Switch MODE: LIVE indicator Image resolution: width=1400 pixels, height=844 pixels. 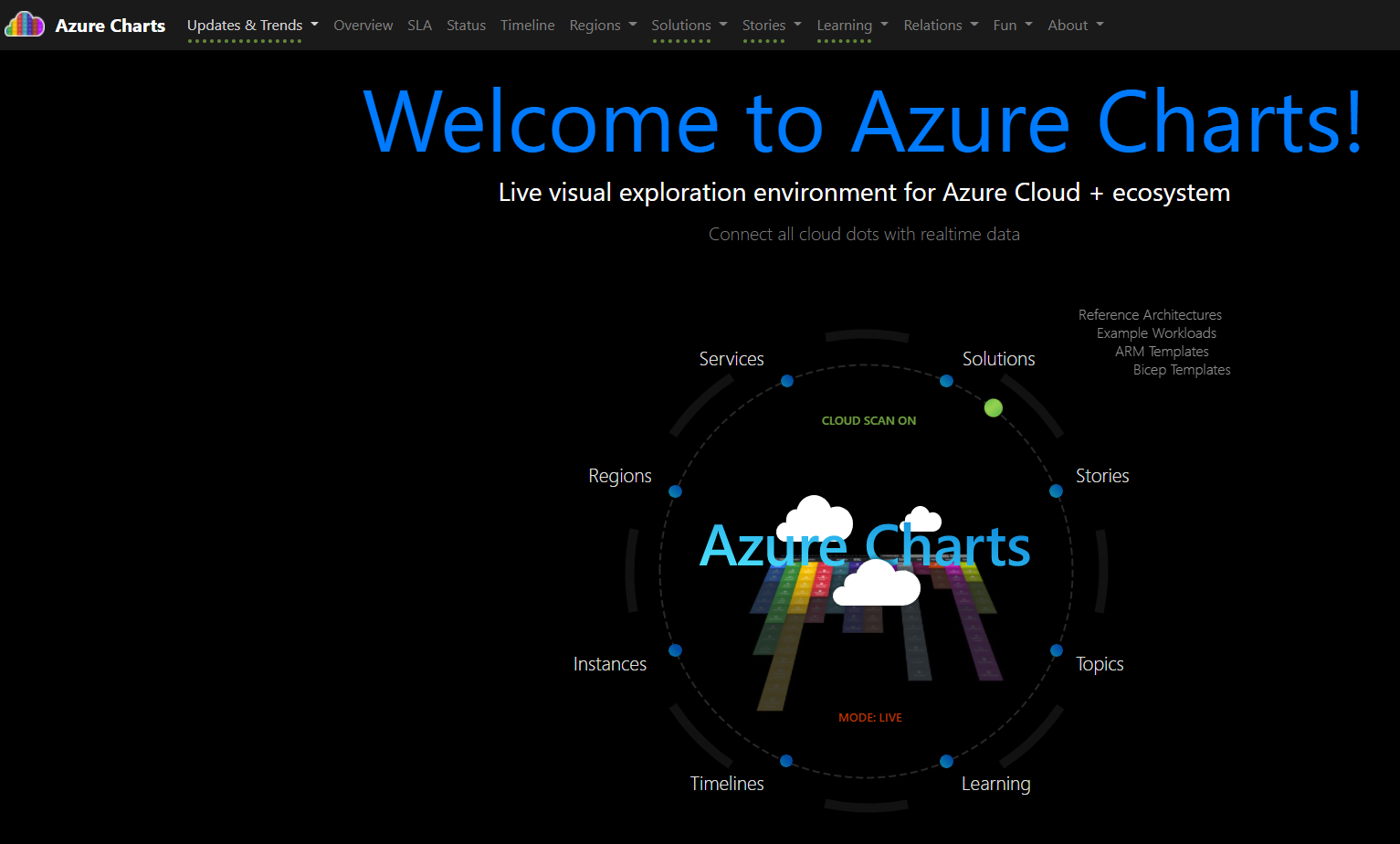point(869,717)
